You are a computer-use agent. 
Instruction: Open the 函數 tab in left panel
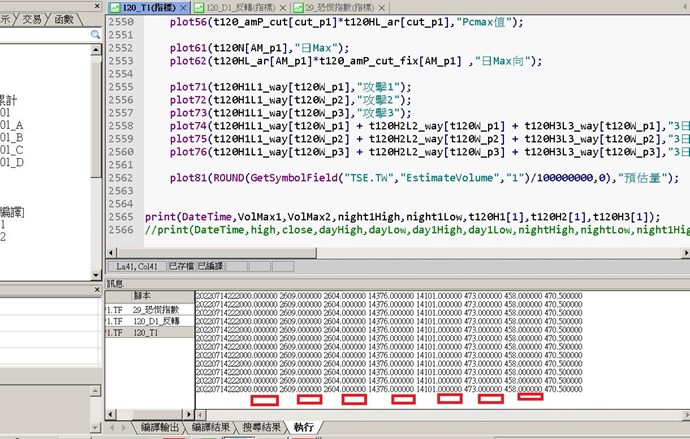(x=64, y=18)
